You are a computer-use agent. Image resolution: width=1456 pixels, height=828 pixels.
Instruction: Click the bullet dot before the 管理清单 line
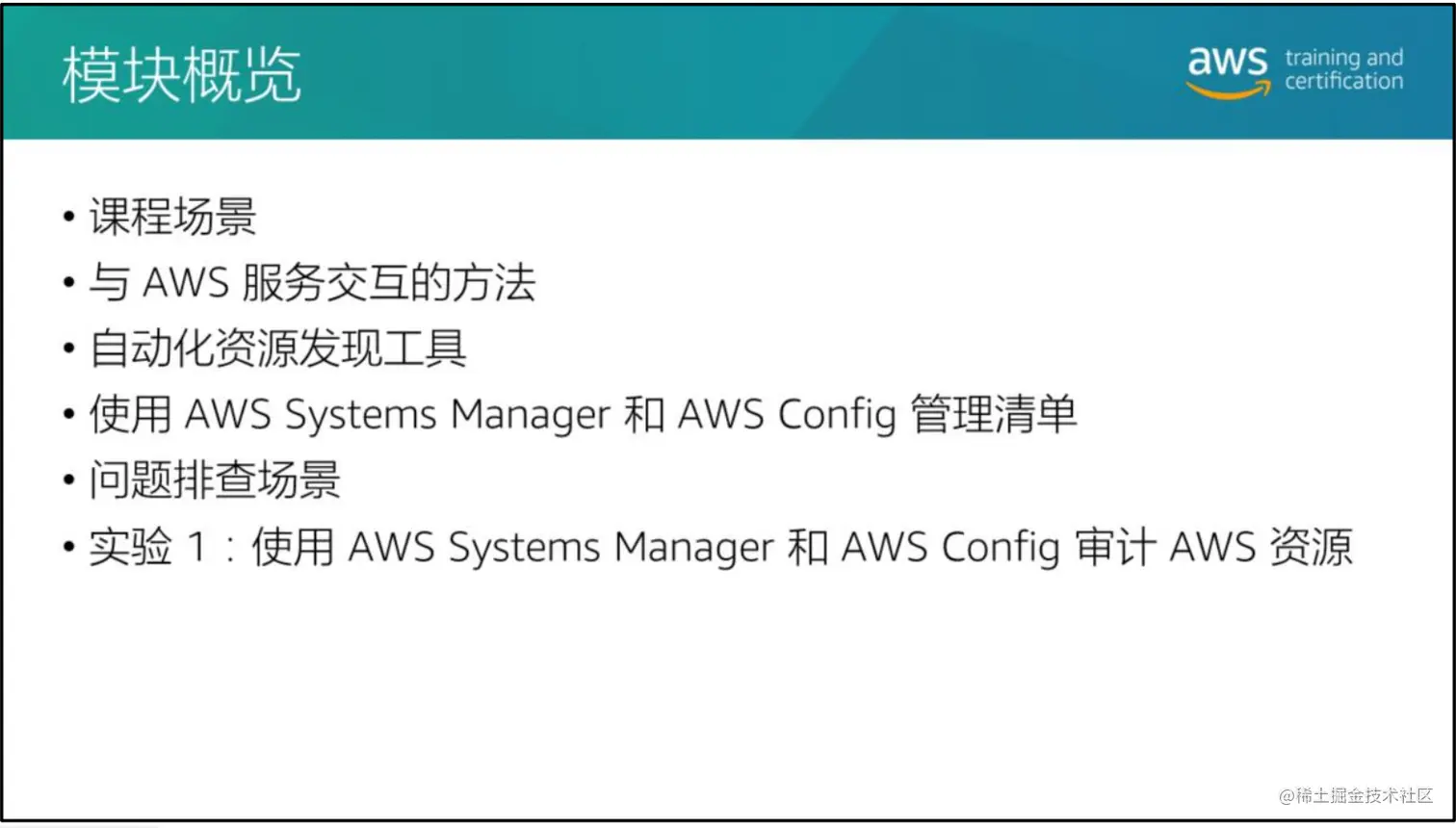click(x=69, y=415)
